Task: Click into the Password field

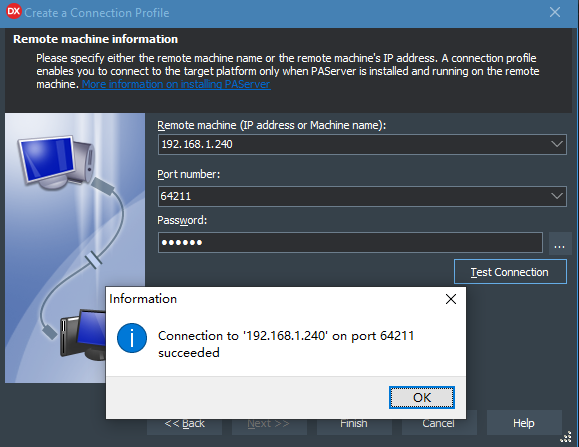Action: point(350,243)
